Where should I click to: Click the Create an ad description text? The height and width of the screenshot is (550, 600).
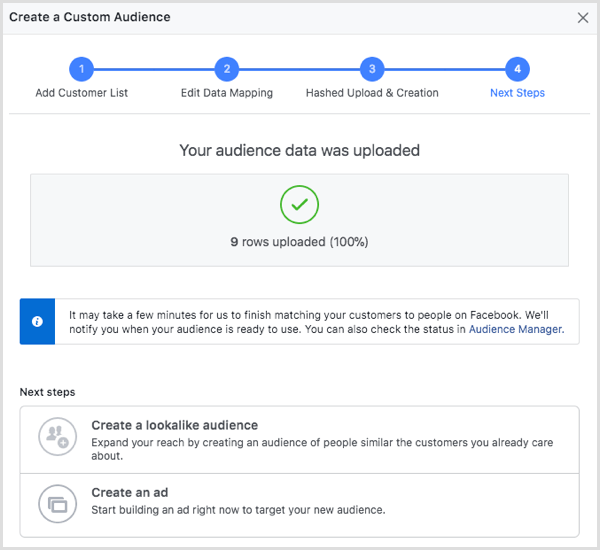238,510
